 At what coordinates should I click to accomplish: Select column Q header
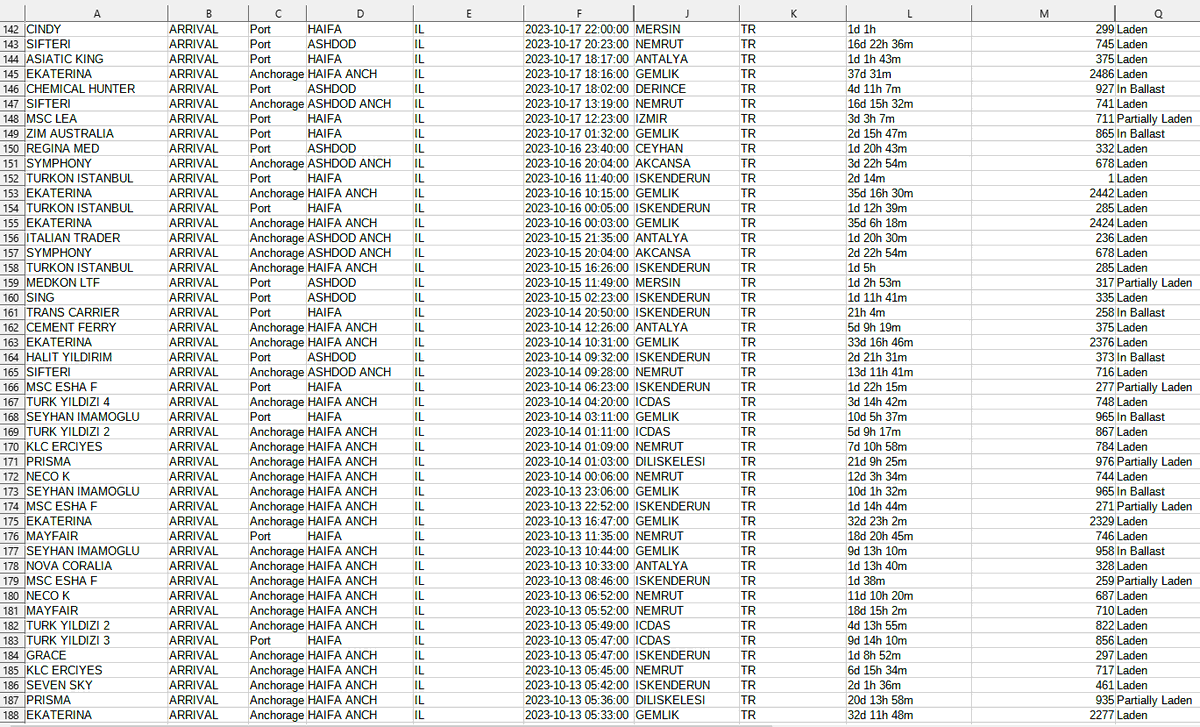[1157, 13]
